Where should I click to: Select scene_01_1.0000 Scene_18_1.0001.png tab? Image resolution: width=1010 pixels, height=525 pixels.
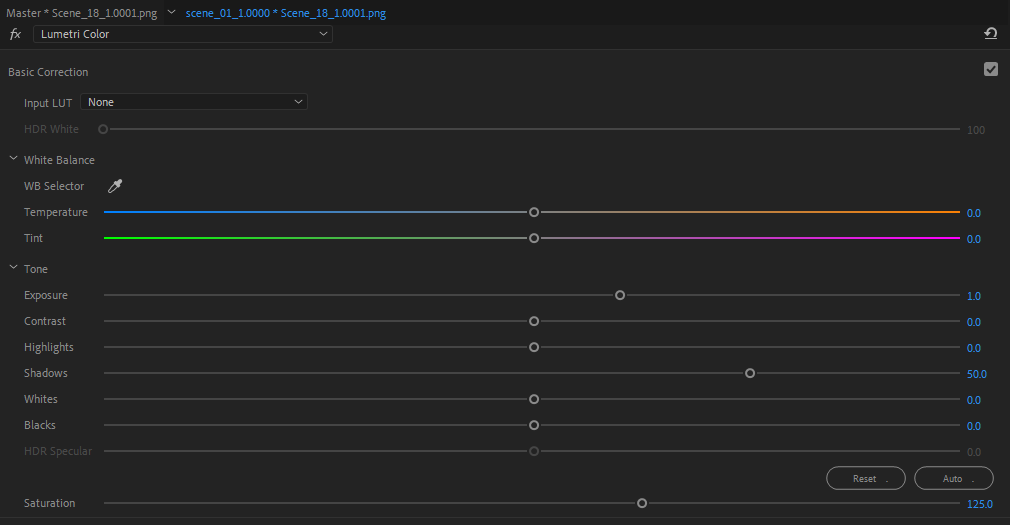click(x=286, y=13)
